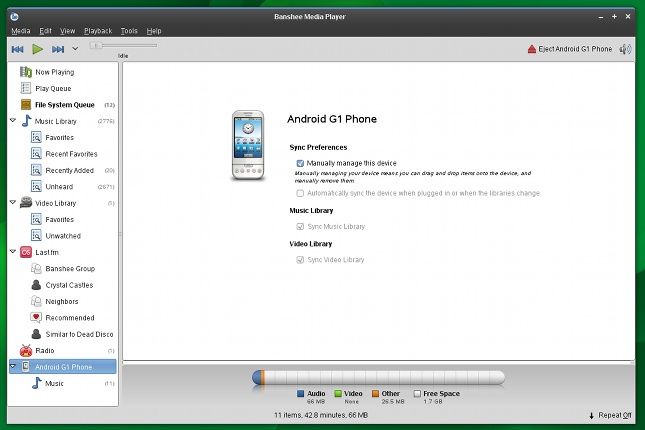
Task: Collapse the Music Library tree
Action: point(12,121)
